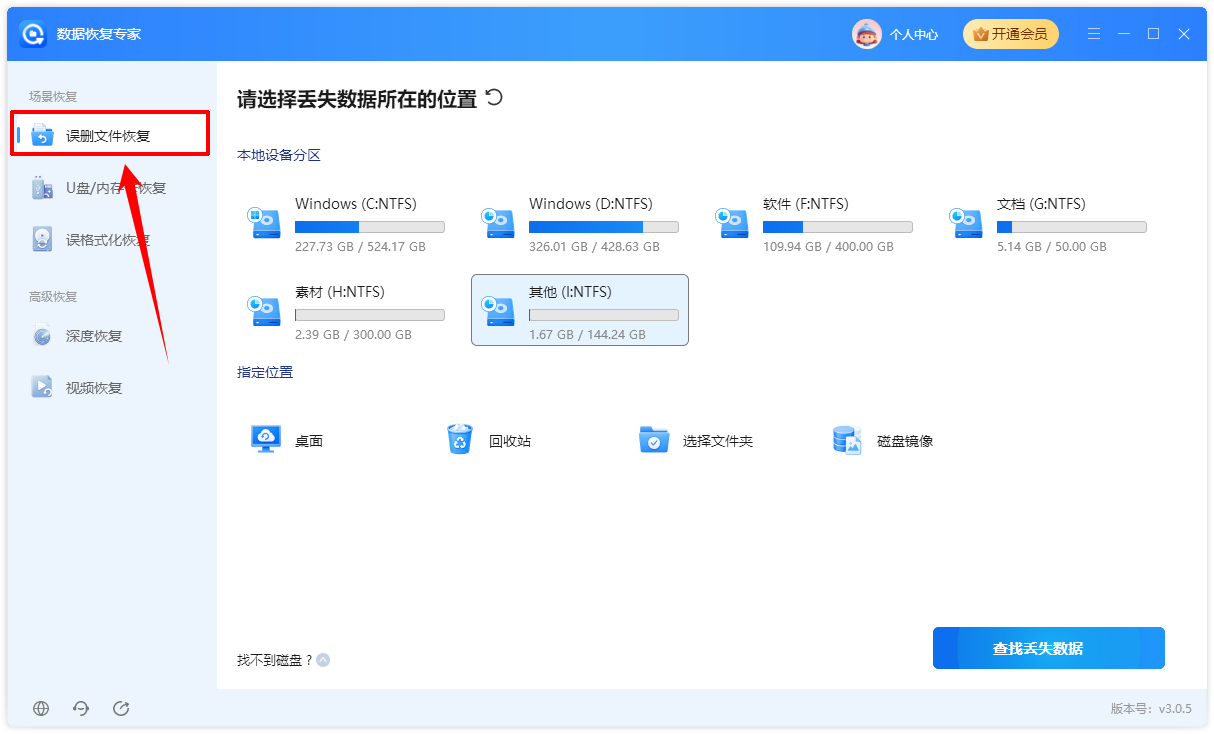This screenshot has width=1214, height=734.
Task: Click the feedback icon beside the globe
Action: (81, 708)
